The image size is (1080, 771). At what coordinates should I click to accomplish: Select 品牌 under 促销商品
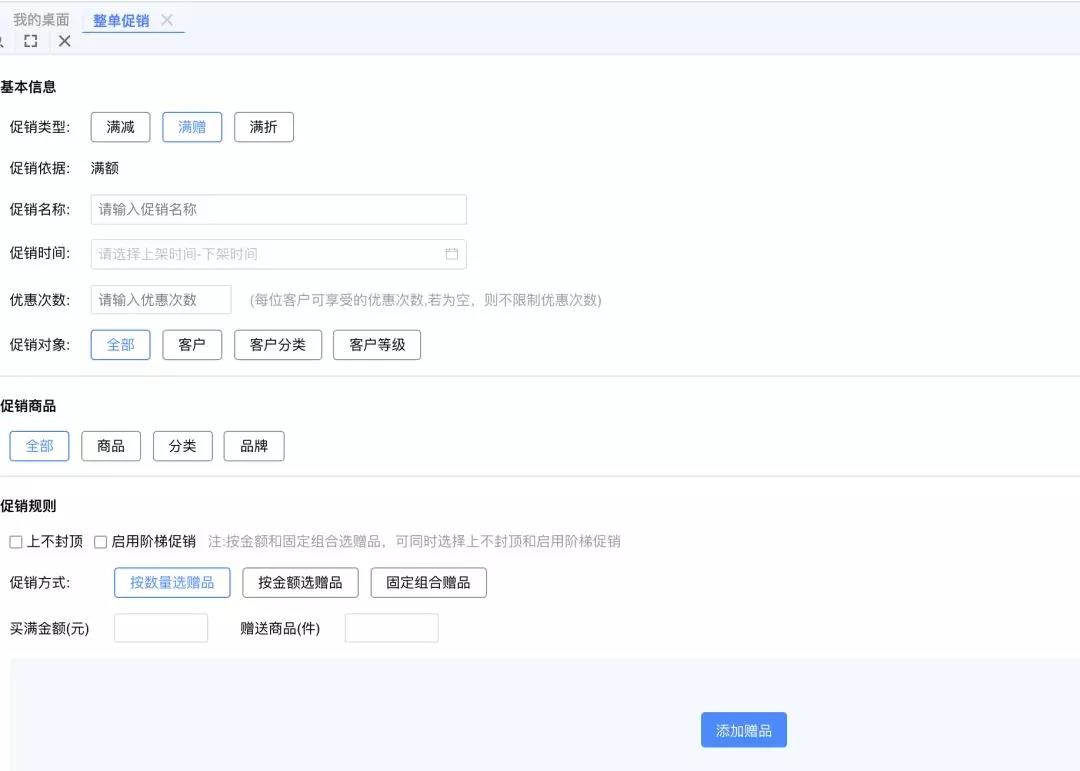point(254,446)
